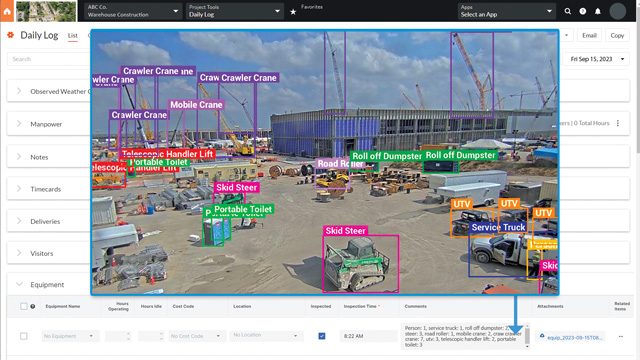Open the Manpower three-dot options menu
Viewport: 640px width, 360px height.
click(x=618, y=123)
